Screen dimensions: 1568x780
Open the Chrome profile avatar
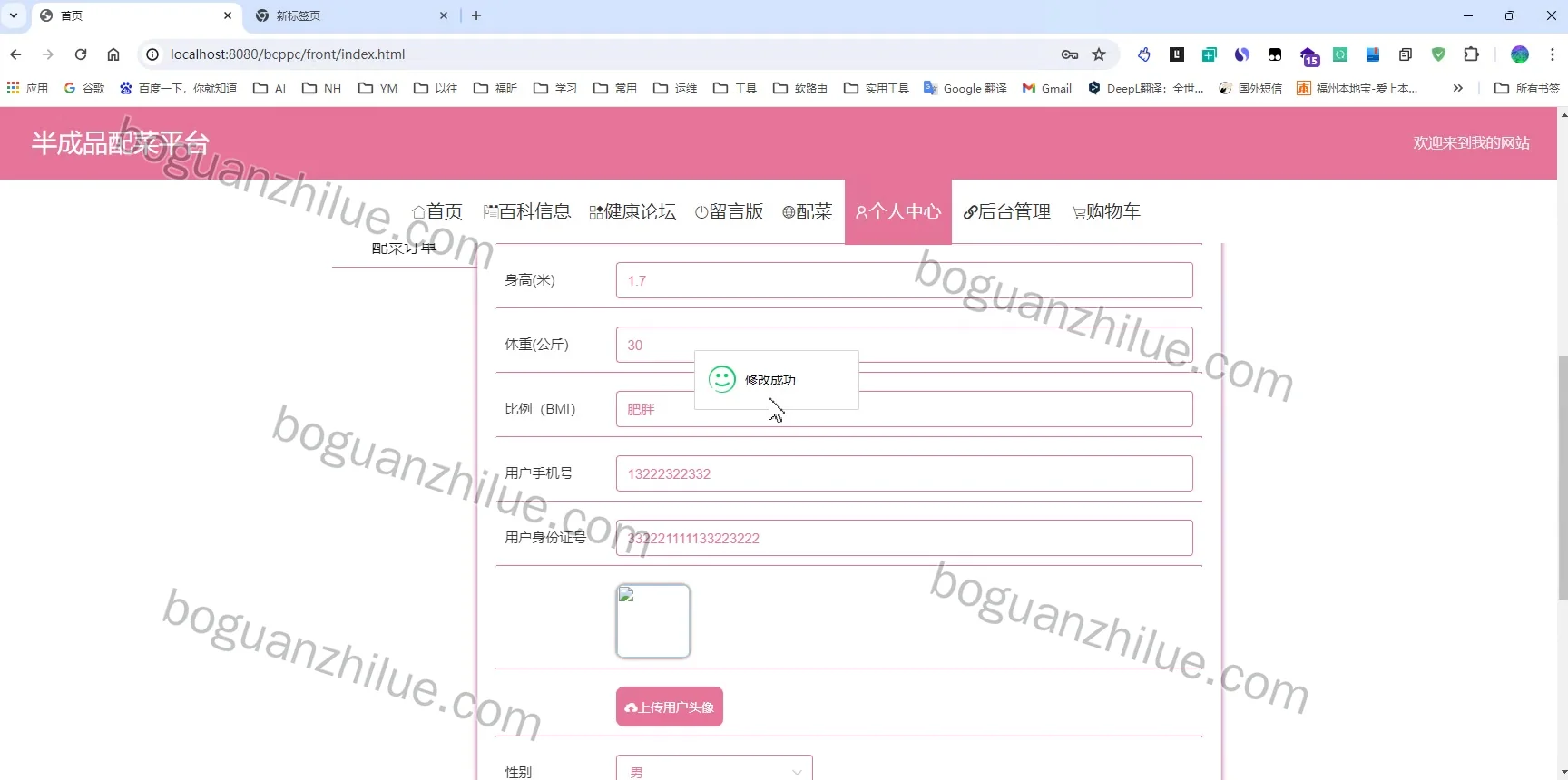(x=1520, y=54)
